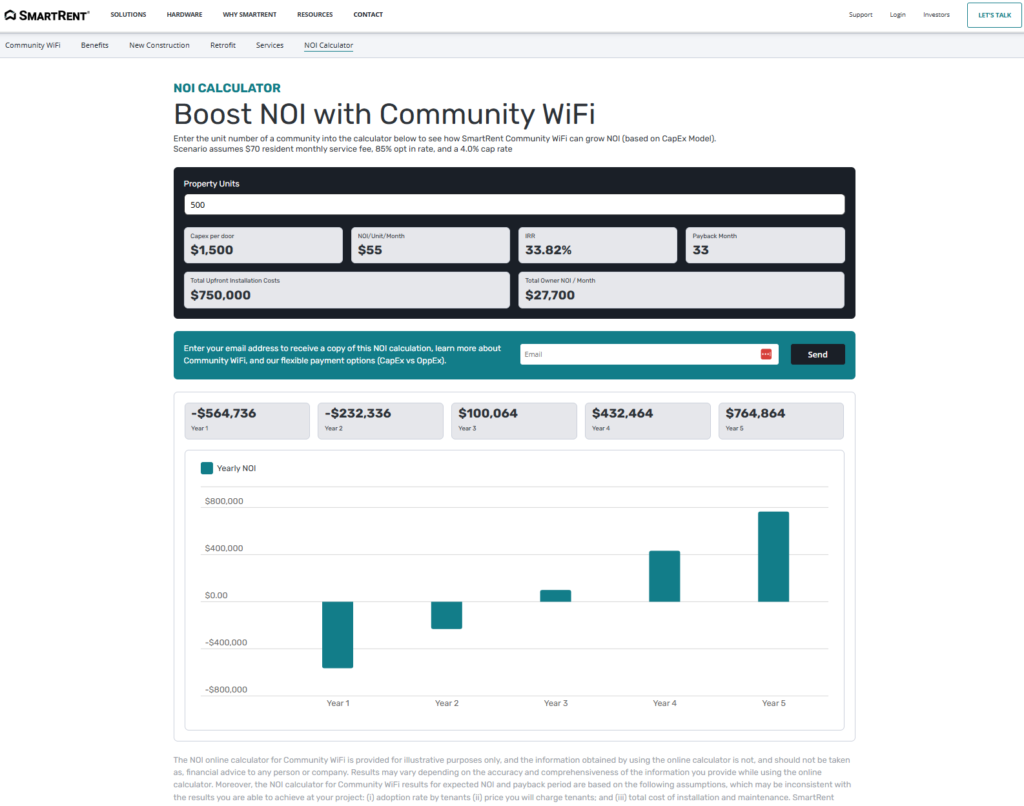Click the Send button
This screenshot has height=806, width=1024.
pyautogui.click(x=816, y=353)
